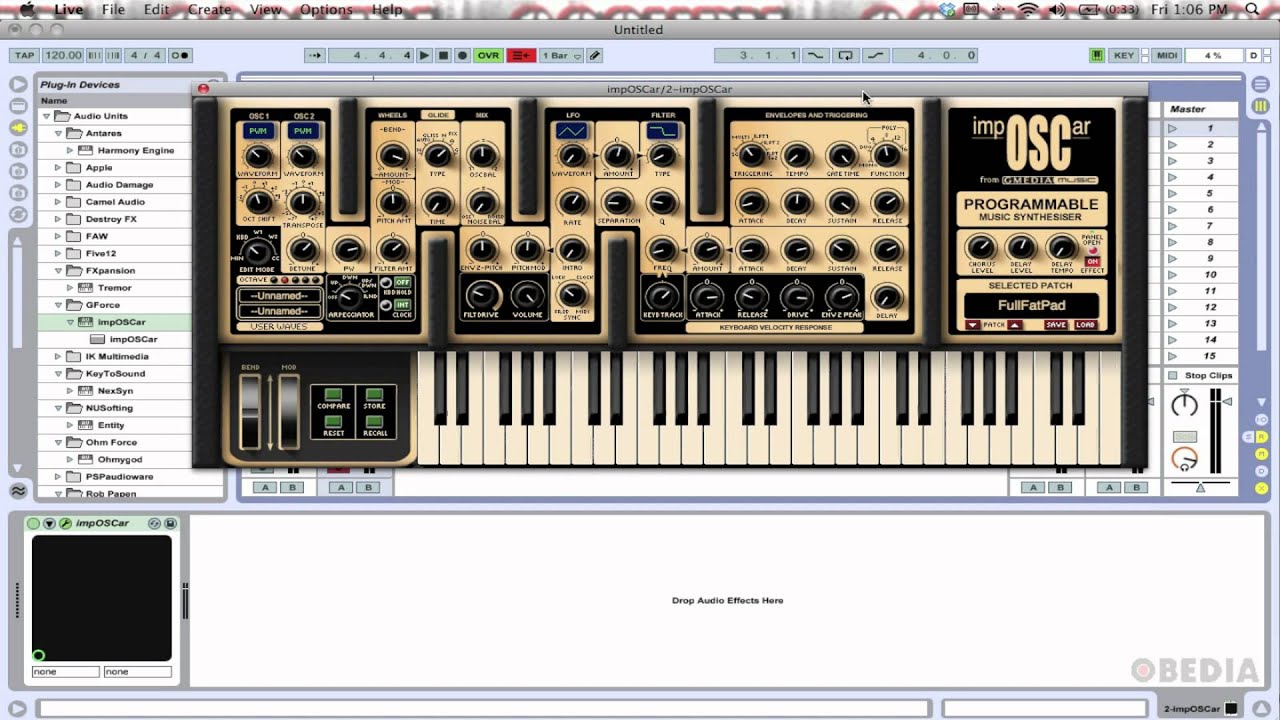
Task: Click the CHORUS LEVEL knob
Action: pyautogui.click(x=980, y=248)
